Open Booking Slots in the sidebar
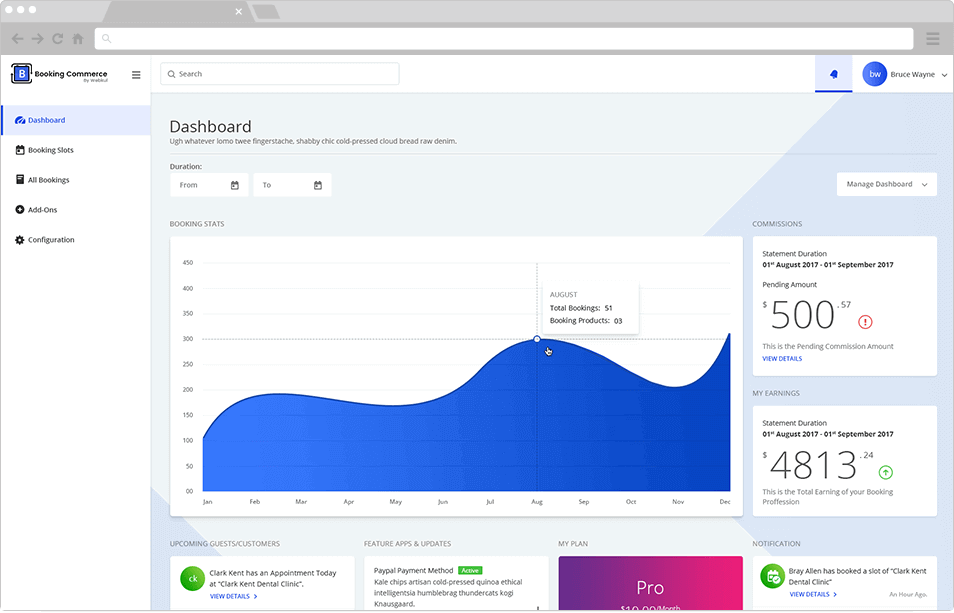This screenshot has width=954, height=613. coord(50,150)
